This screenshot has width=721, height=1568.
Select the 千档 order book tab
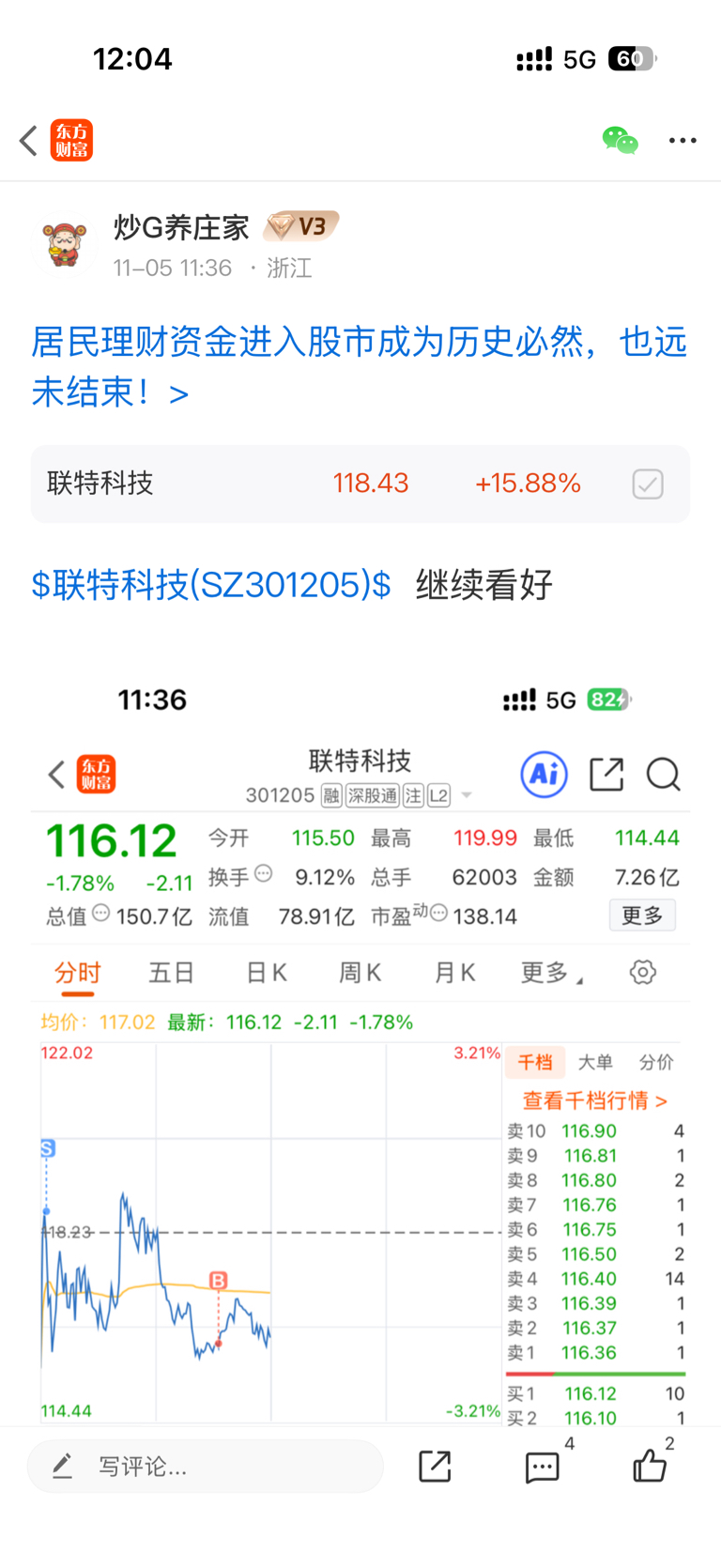click(x=535, y=1062)
